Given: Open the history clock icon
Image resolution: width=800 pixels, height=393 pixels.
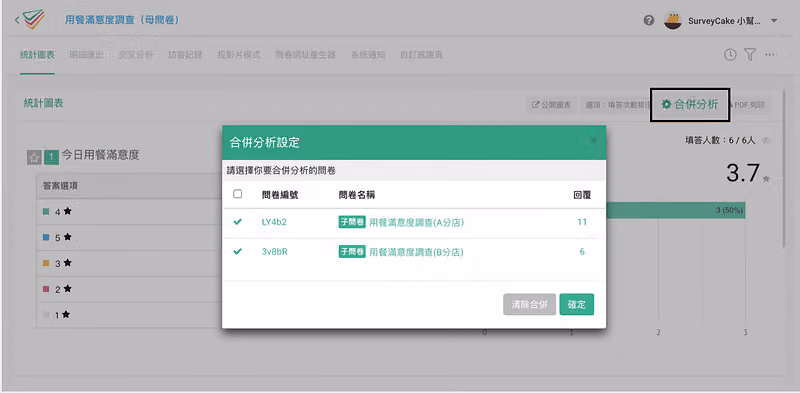Looking at the screenshot, I should pos(730,55).
